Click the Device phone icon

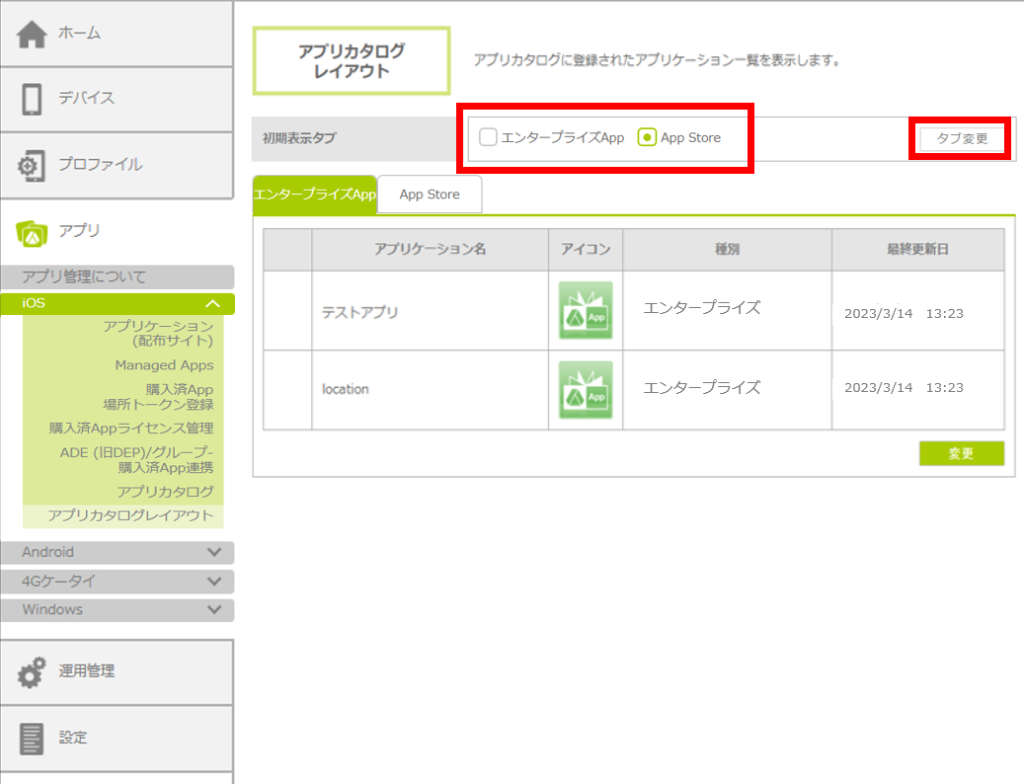click(x=32, y=99)
